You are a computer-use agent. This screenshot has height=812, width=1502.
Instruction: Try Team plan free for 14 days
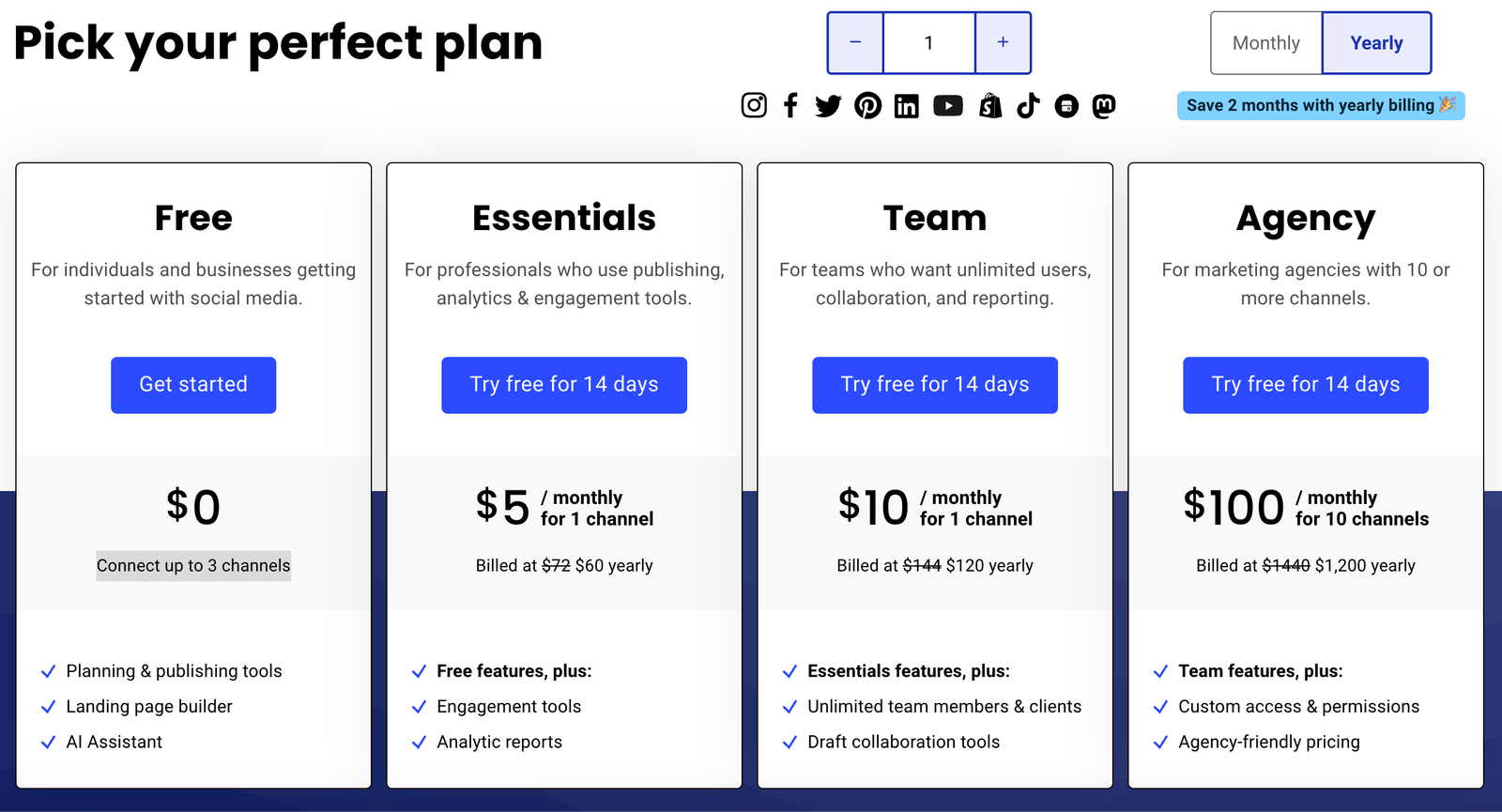[x=935, y=385]
